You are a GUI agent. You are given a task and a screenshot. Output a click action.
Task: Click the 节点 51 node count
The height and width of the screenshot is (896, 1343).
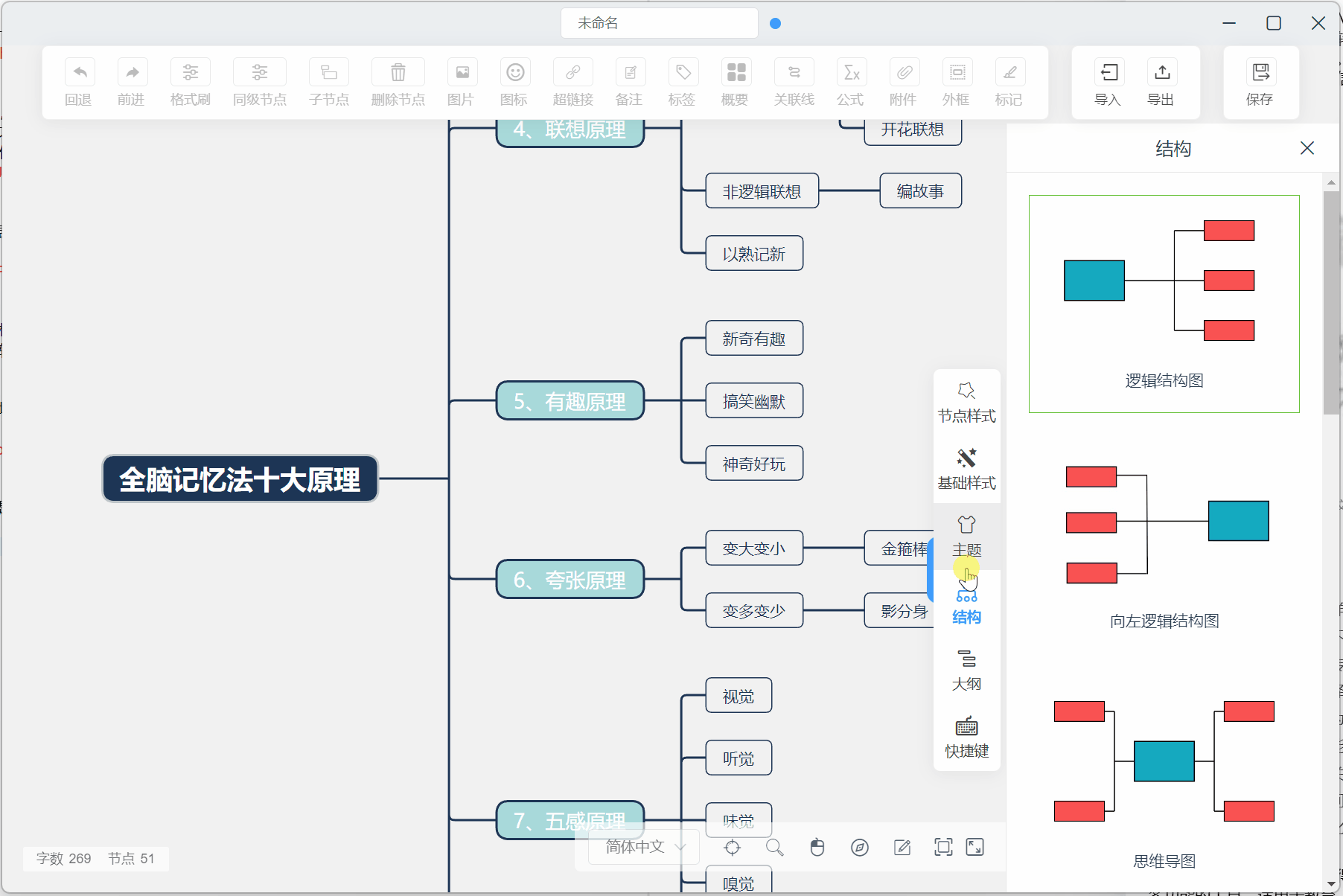point(131,859)
